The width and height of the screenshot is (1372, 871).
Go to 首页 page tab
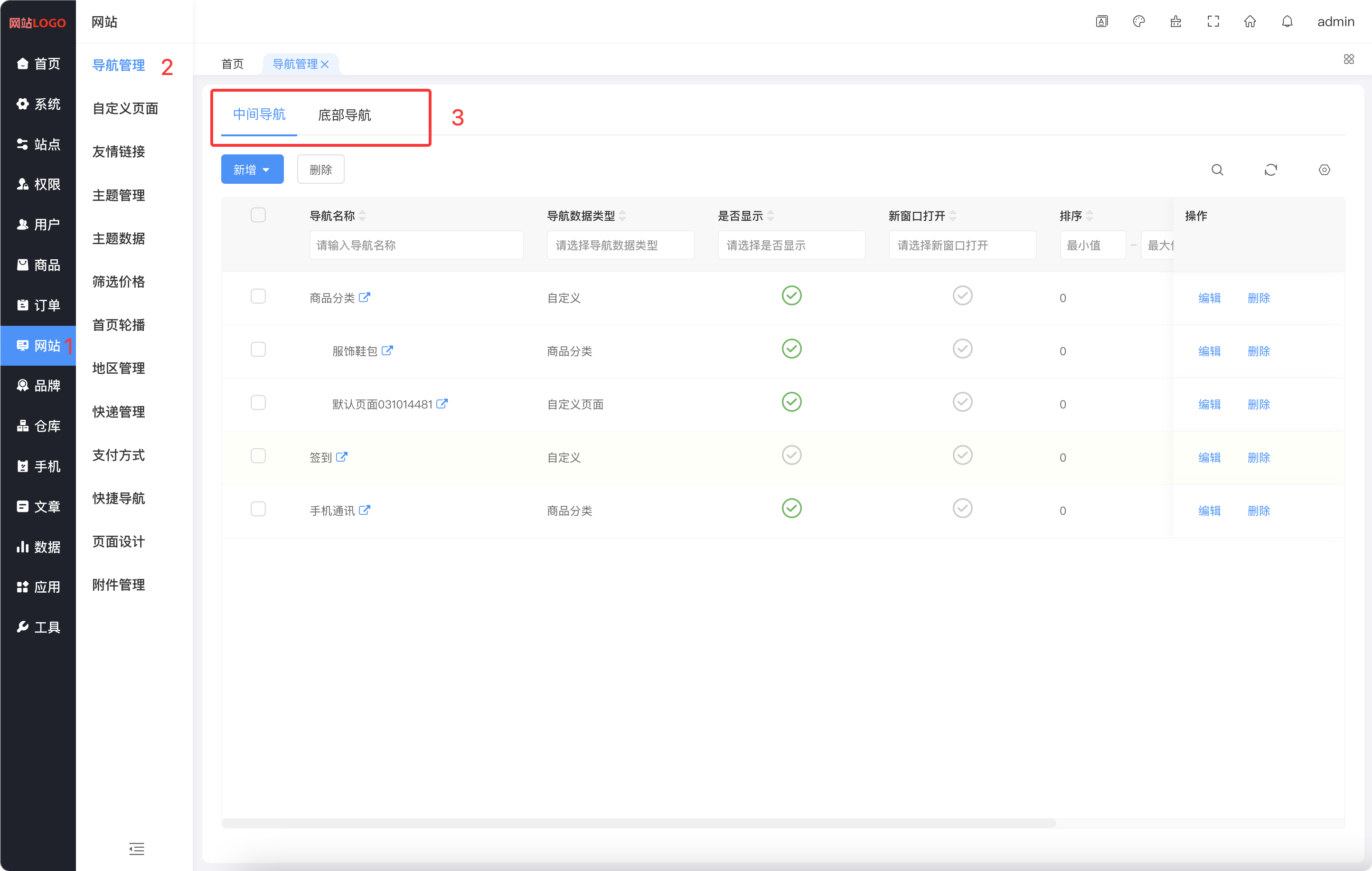[x=233, y=64]
